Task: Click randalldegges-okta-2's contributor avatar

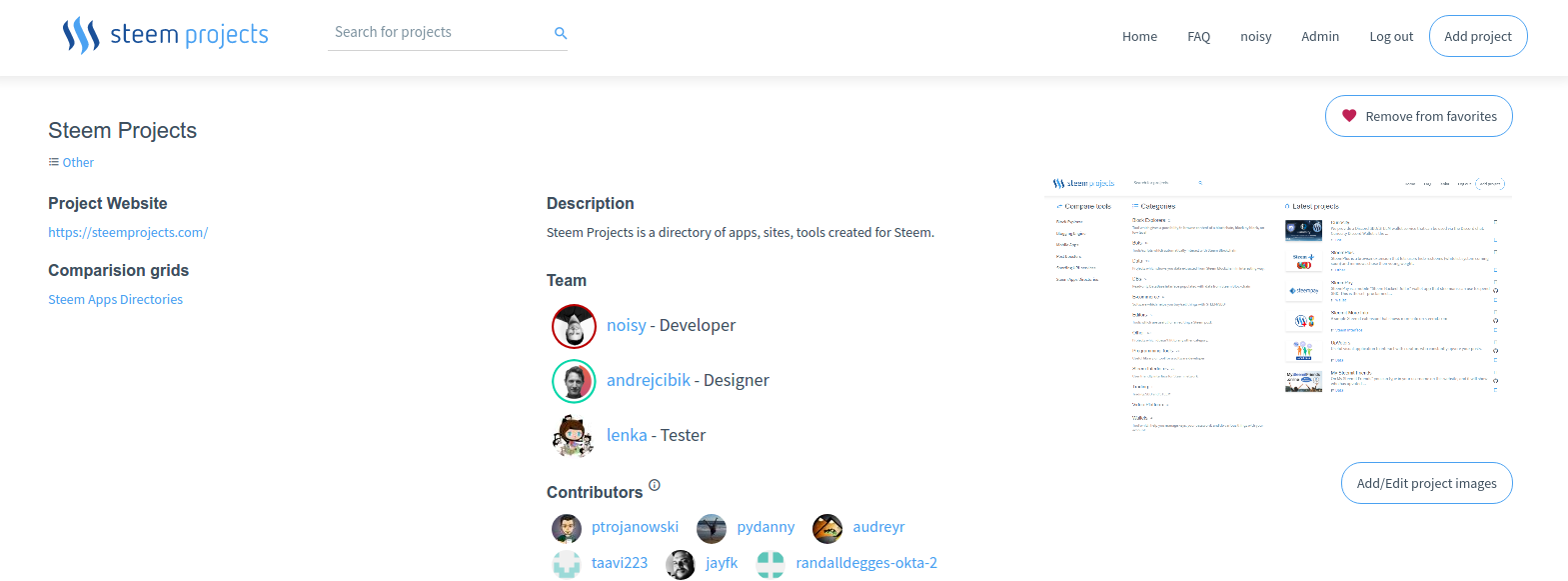Action: [771, 564]
